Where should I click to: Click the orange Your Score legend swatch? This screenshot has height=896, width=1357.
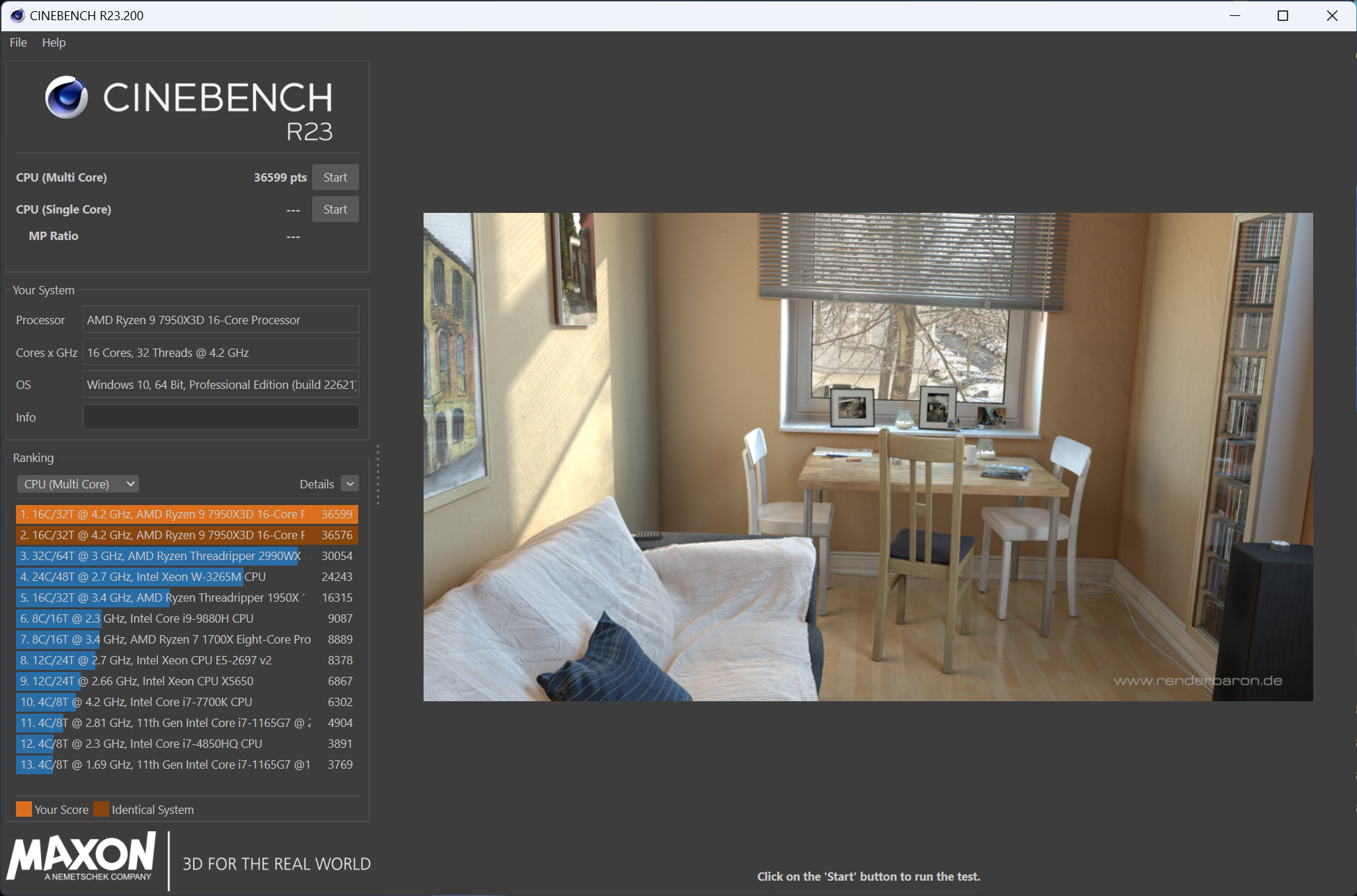pos(24,809)
